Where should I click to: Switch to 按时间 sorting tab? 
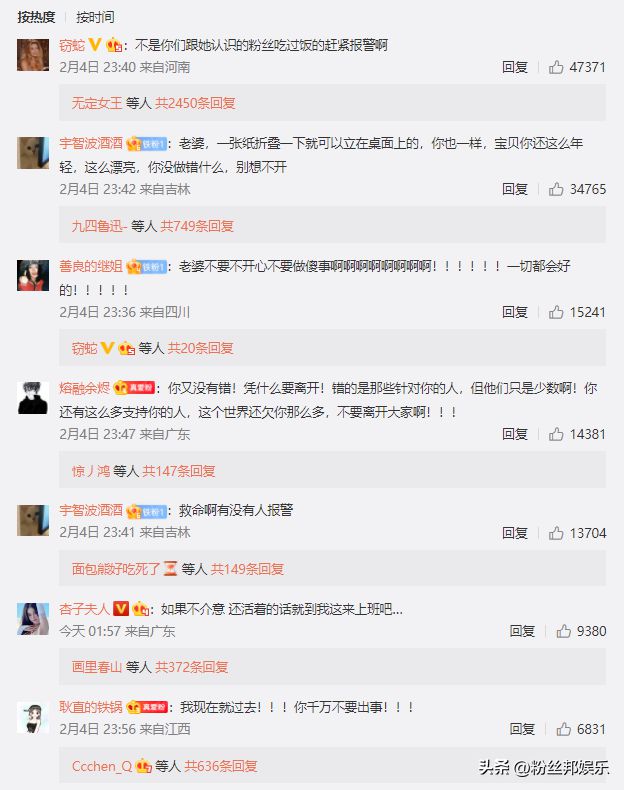click(x=95, y=17)
